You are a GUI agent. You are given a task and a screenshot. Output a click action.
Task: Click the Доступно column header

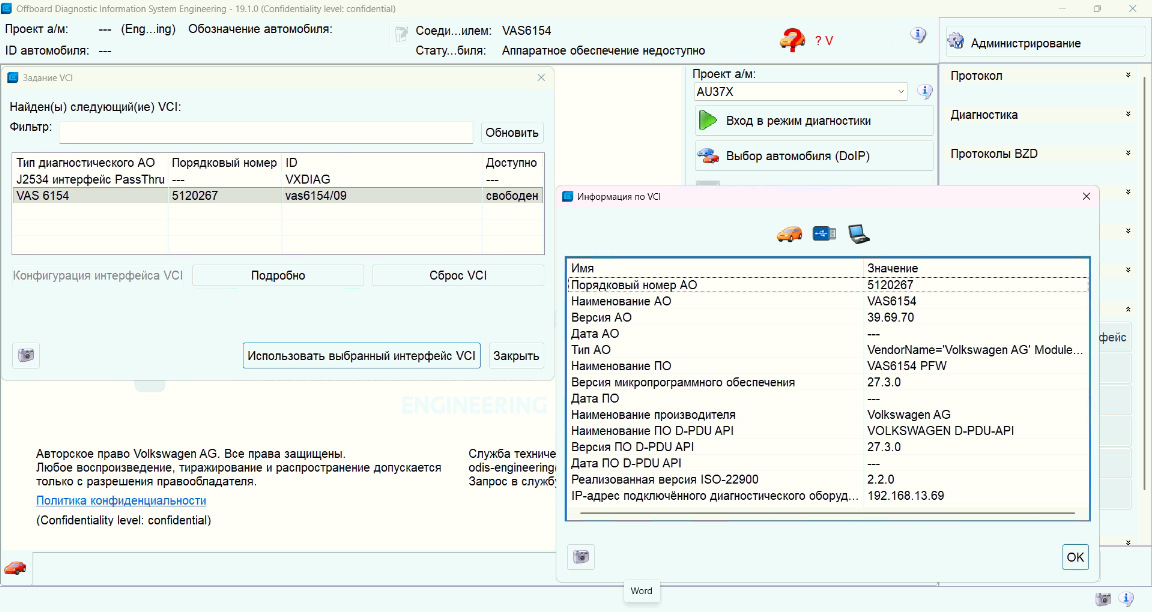511,162
